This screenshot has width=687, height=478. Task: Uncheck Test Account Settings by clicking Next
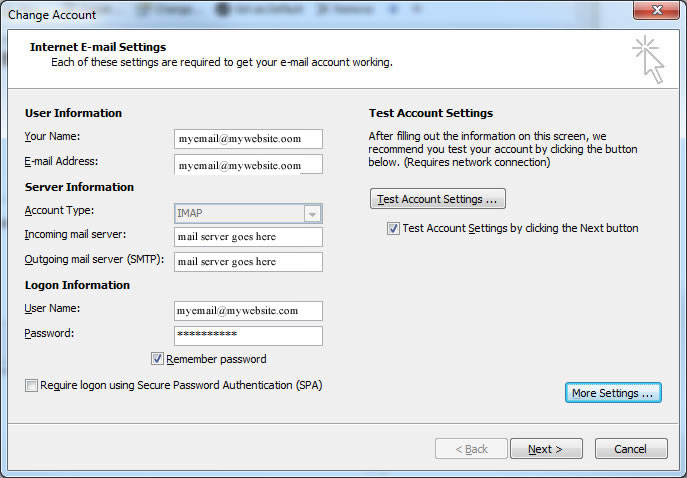[x=393, y=228]
